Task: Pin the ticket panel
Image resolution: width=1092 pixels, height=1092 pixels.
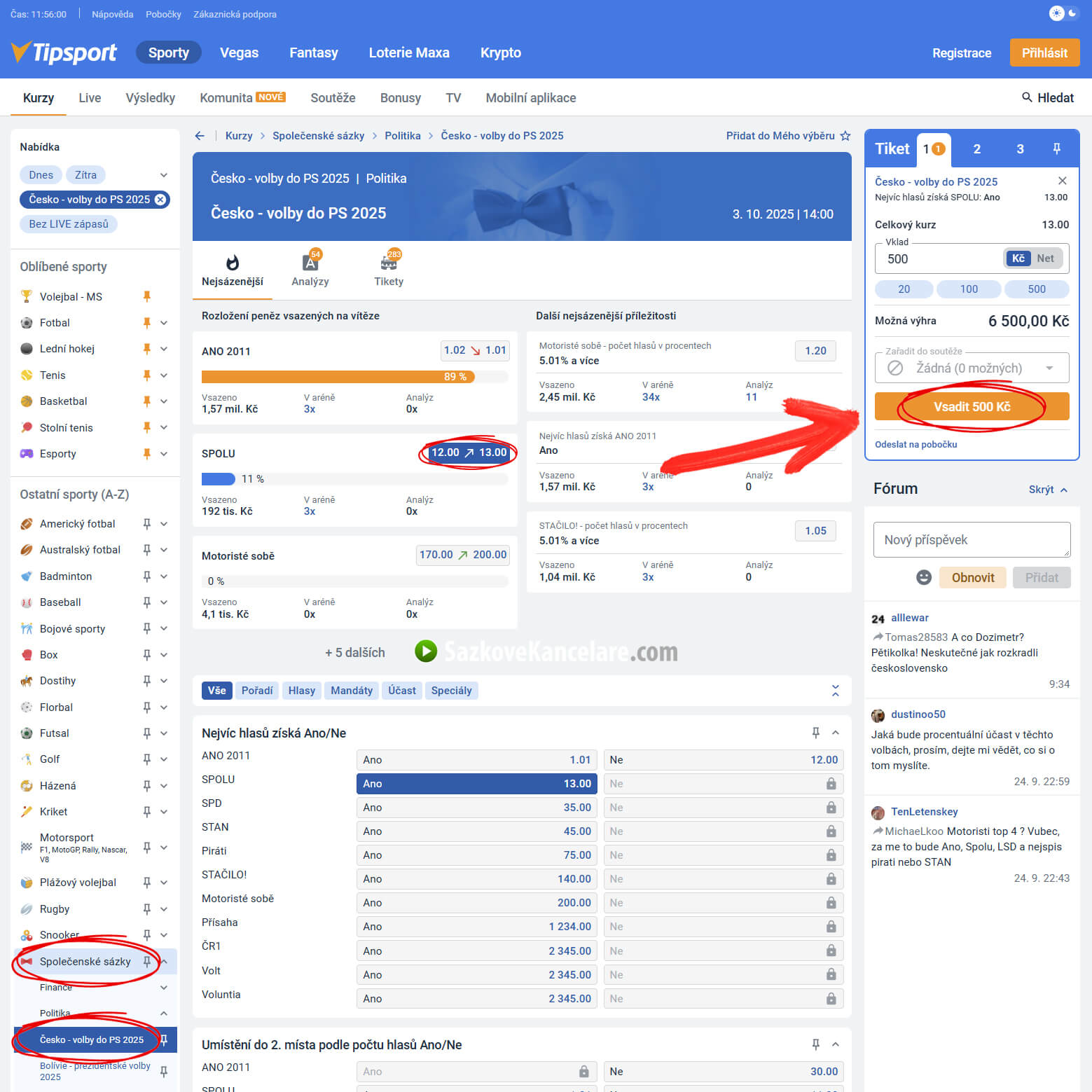Action: [x=1056, y=148]
